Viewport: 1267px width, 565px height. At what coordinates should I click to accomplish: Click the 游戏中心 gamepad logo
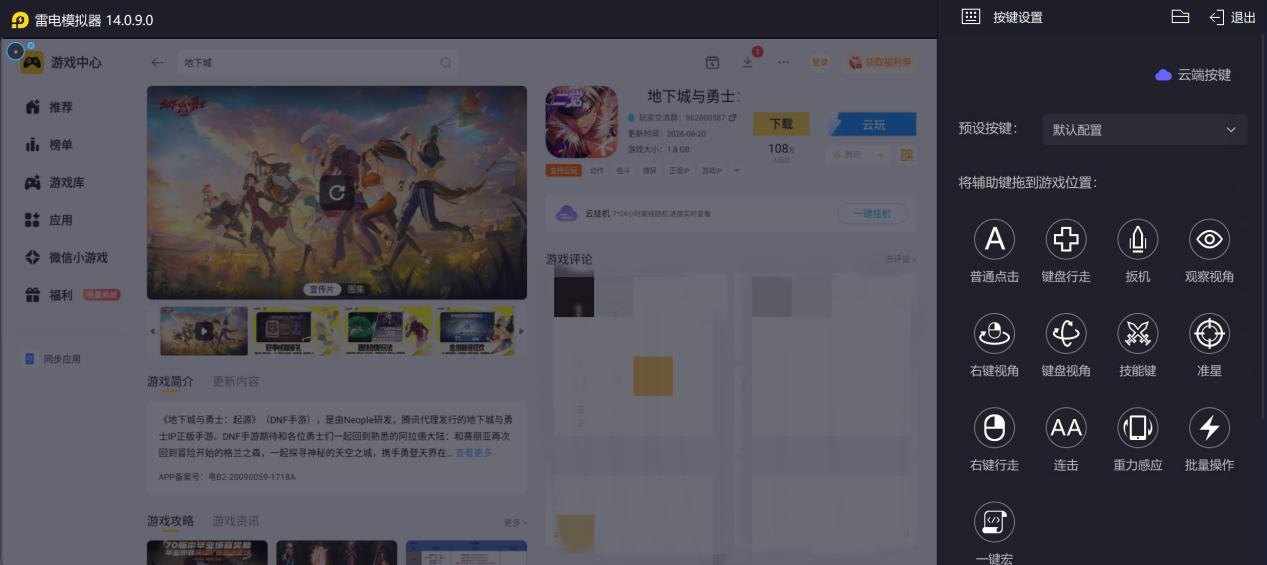point(32,62)
